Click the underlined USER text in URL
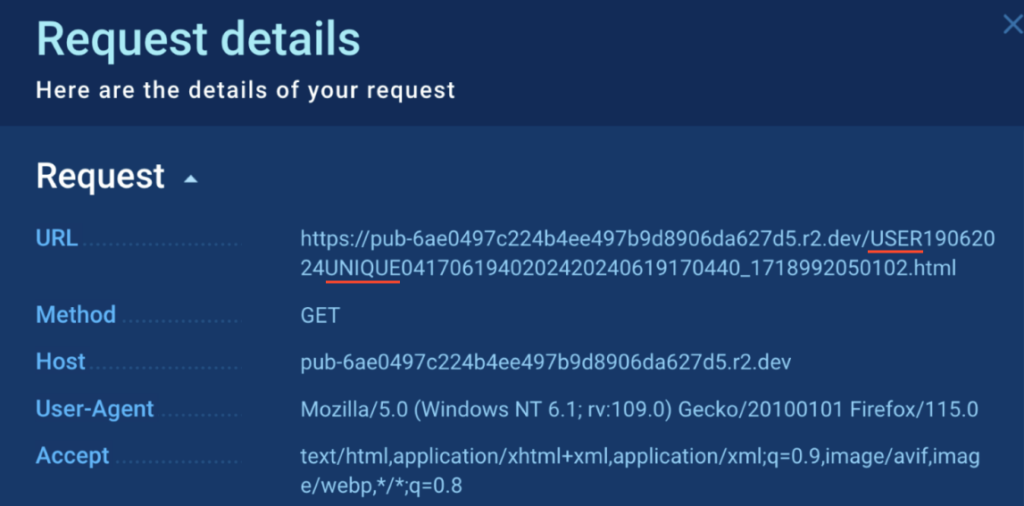 [896, 239]
